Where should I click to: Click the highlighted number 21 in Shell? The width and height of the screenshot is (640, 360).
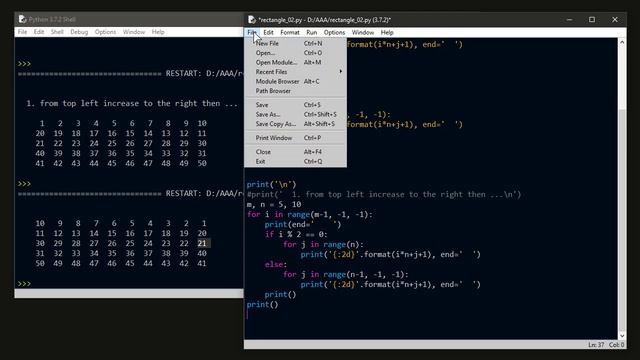pyautogui.click(x=202, y=243)
